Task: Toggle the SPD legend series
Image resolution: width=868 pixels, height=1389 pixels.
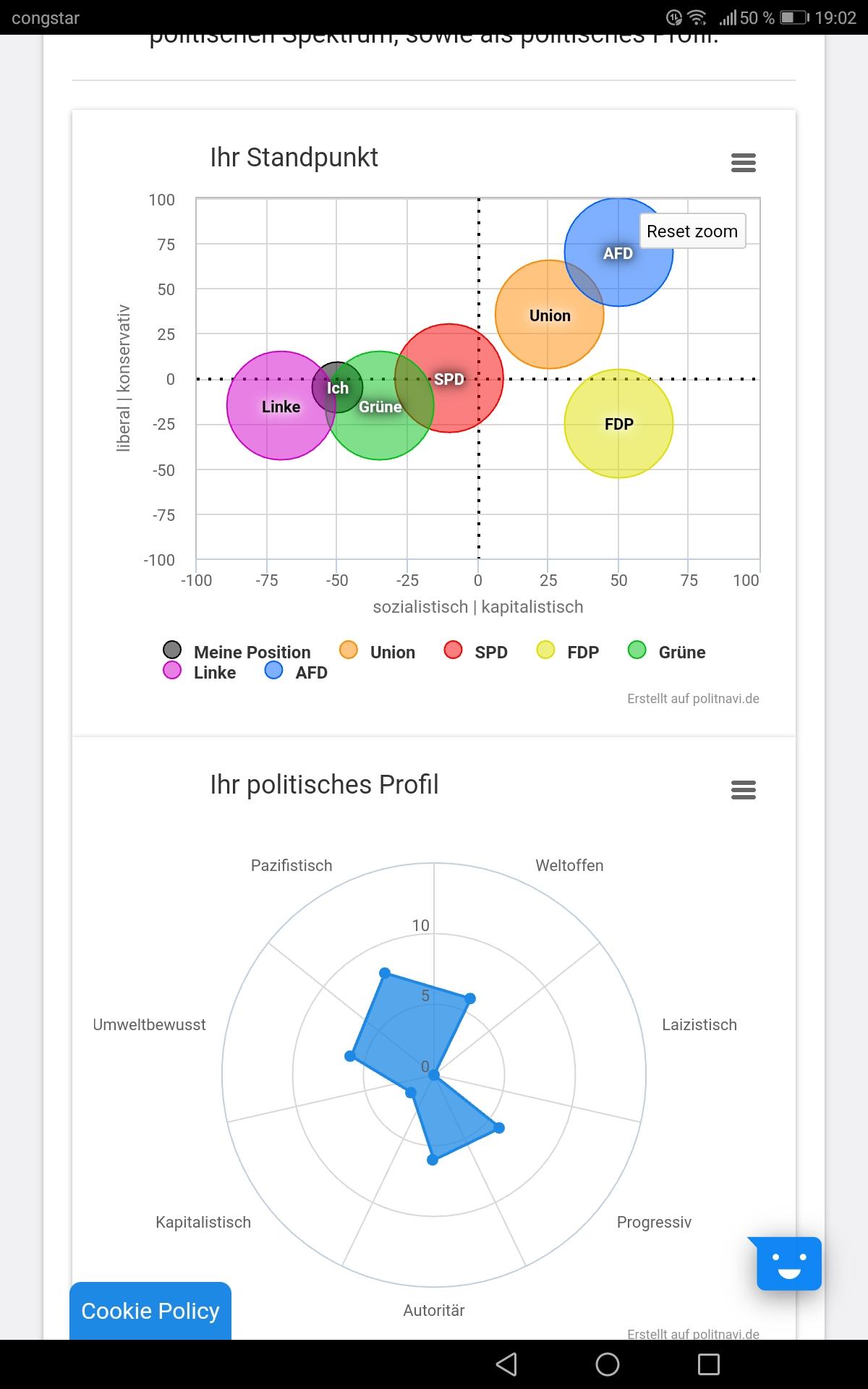Action: [x=475, y=651]
